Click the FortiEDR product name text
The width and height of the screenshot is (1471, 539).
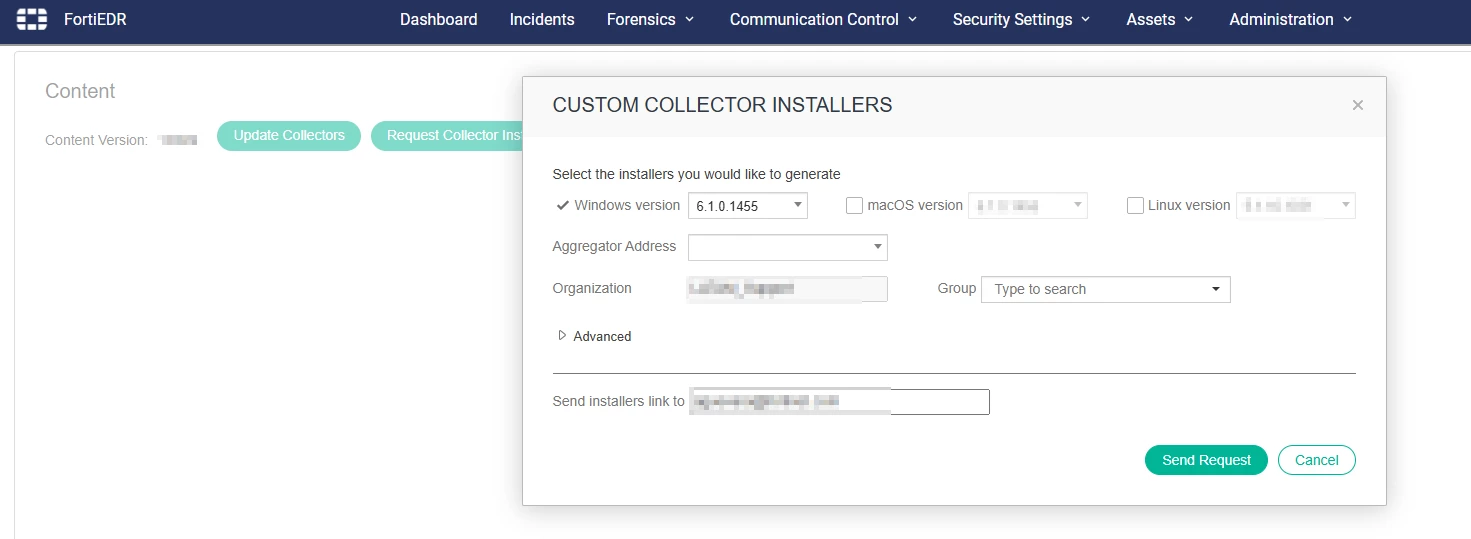coord(93,19)
